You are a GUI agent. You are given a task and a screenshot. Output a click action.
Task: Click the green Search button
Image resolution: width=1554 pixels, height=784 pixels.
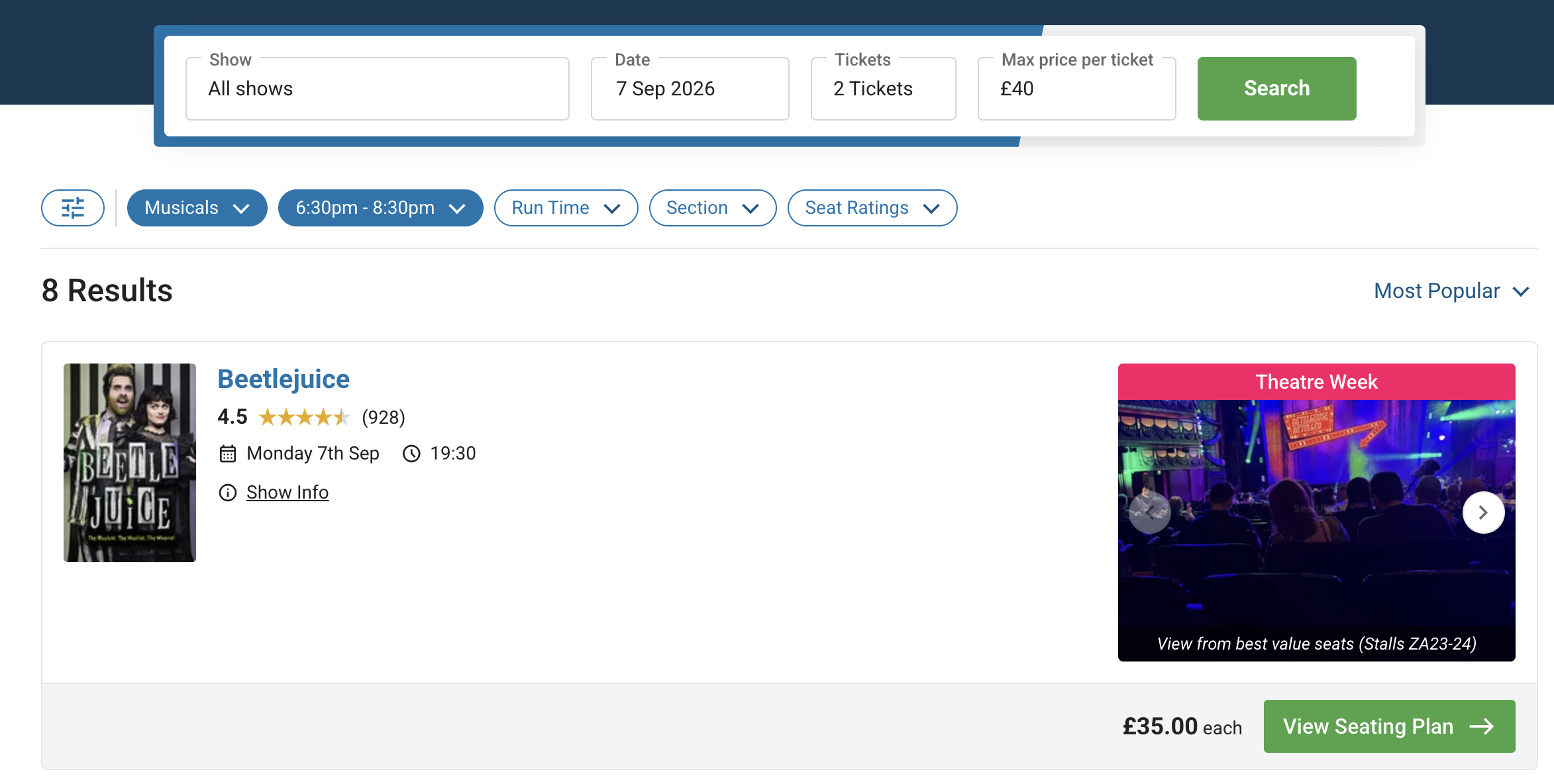click(1277, 89)
